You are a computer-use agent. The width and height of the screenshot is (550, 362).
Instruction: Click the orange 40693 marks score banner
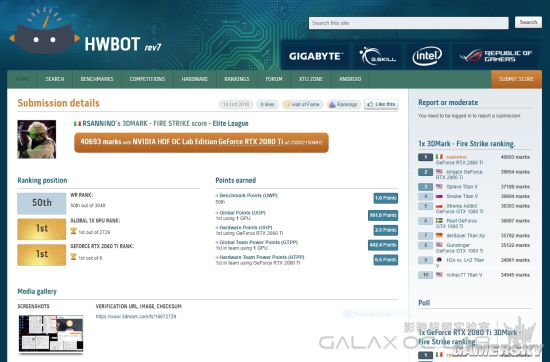pos(201,142)
